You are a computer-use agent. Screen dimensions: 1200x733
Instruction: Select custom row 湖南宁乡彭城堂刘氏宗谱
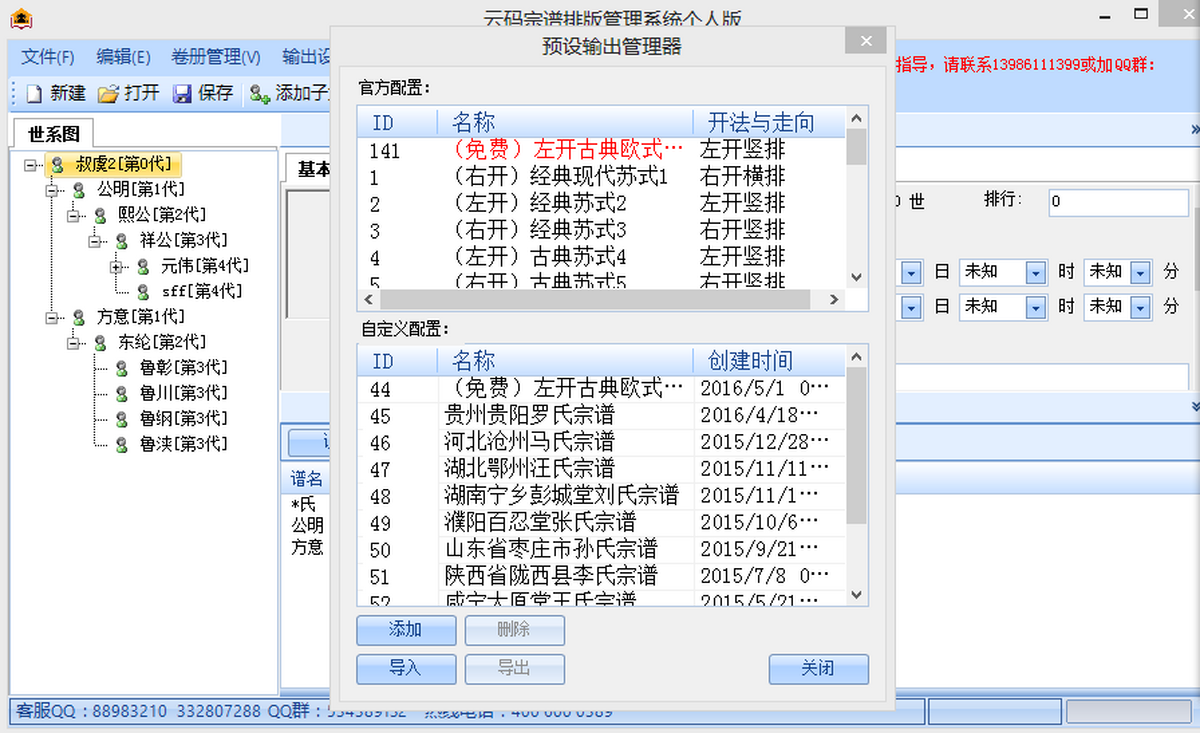pyautogui.click(x=601, y=496)
